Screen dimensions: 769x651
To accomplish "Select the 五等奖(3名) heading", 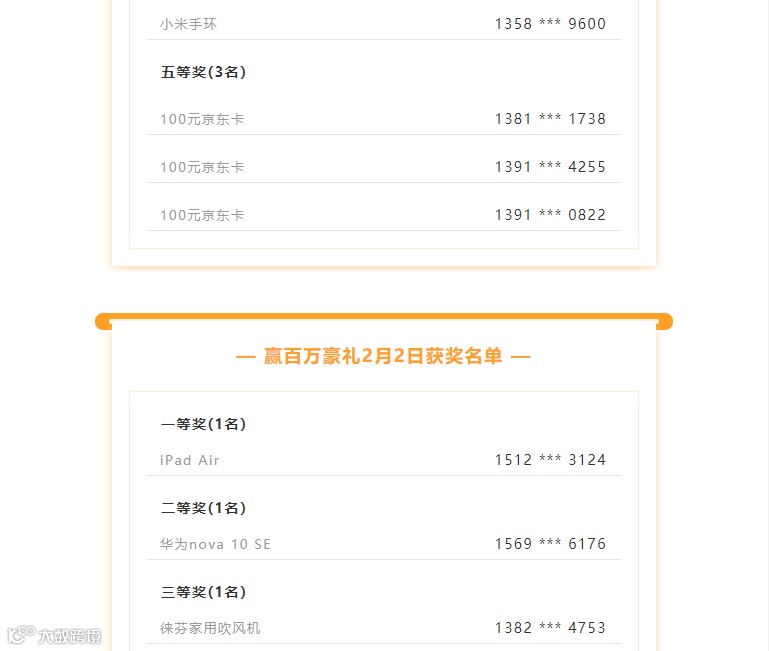I will pos(203,72).
